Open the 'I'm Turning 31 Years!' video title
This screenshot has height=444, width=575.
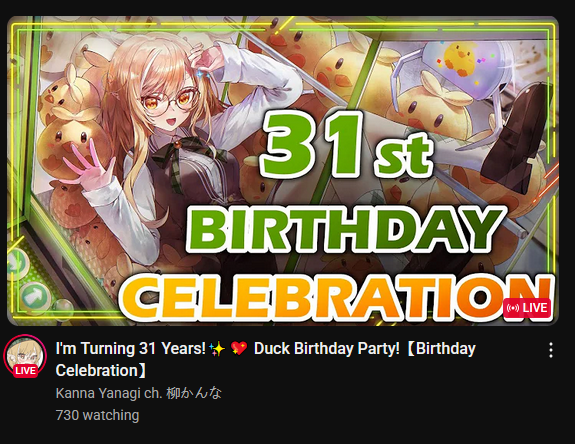[x=265, y=359]
